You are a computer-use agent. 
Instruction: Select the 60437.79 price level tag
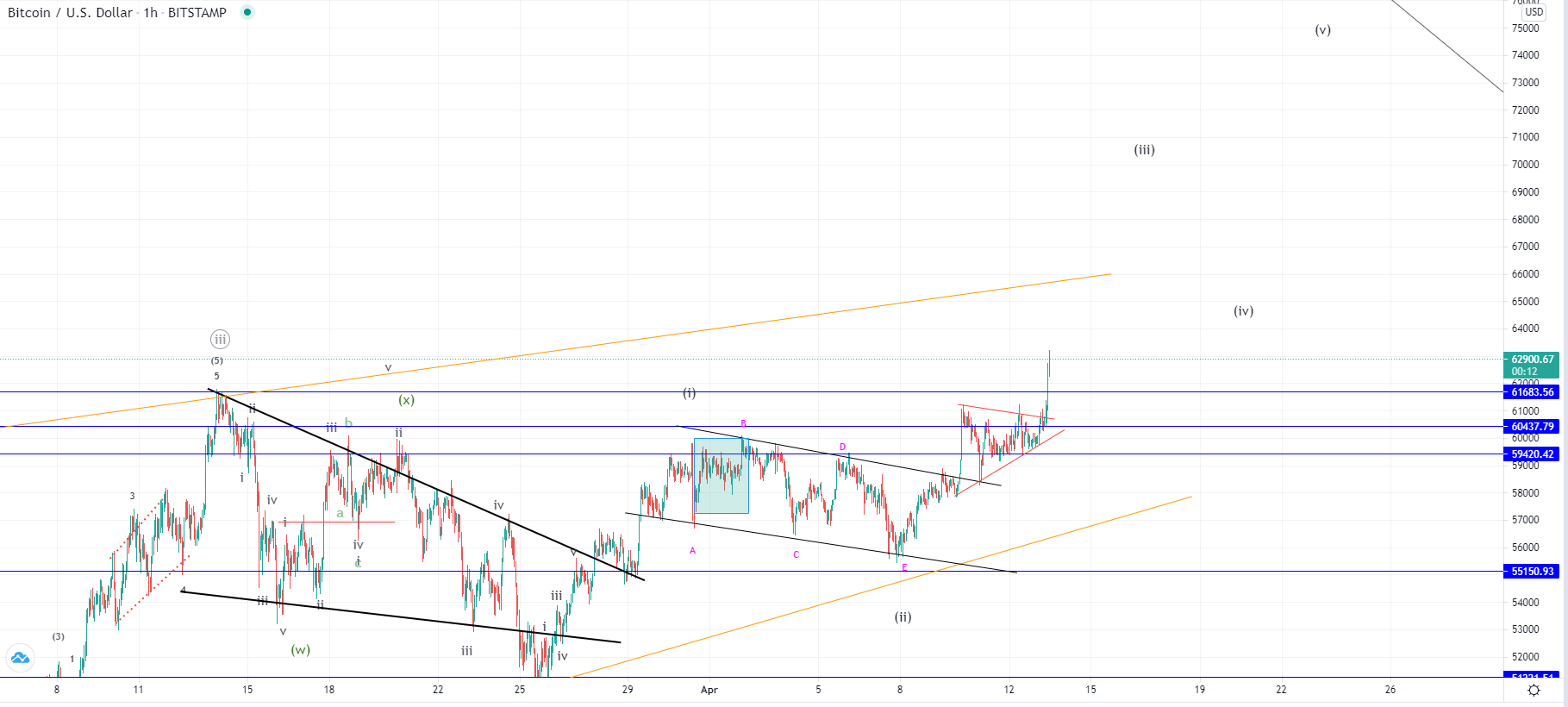pos(1532,427)
